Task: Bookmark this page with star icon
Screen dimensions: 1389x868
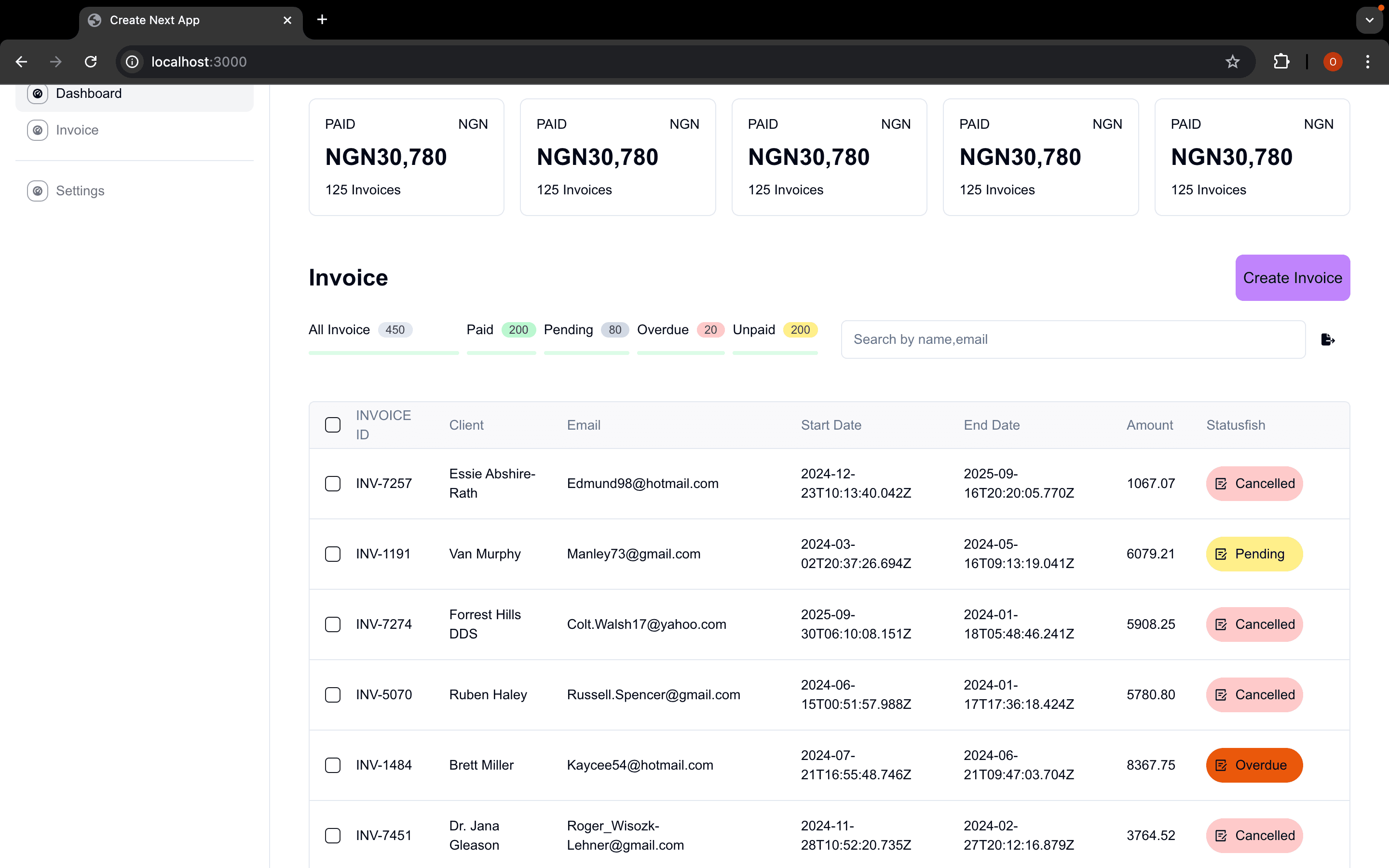Action: pyautogui.click(x=1232, y=61)
